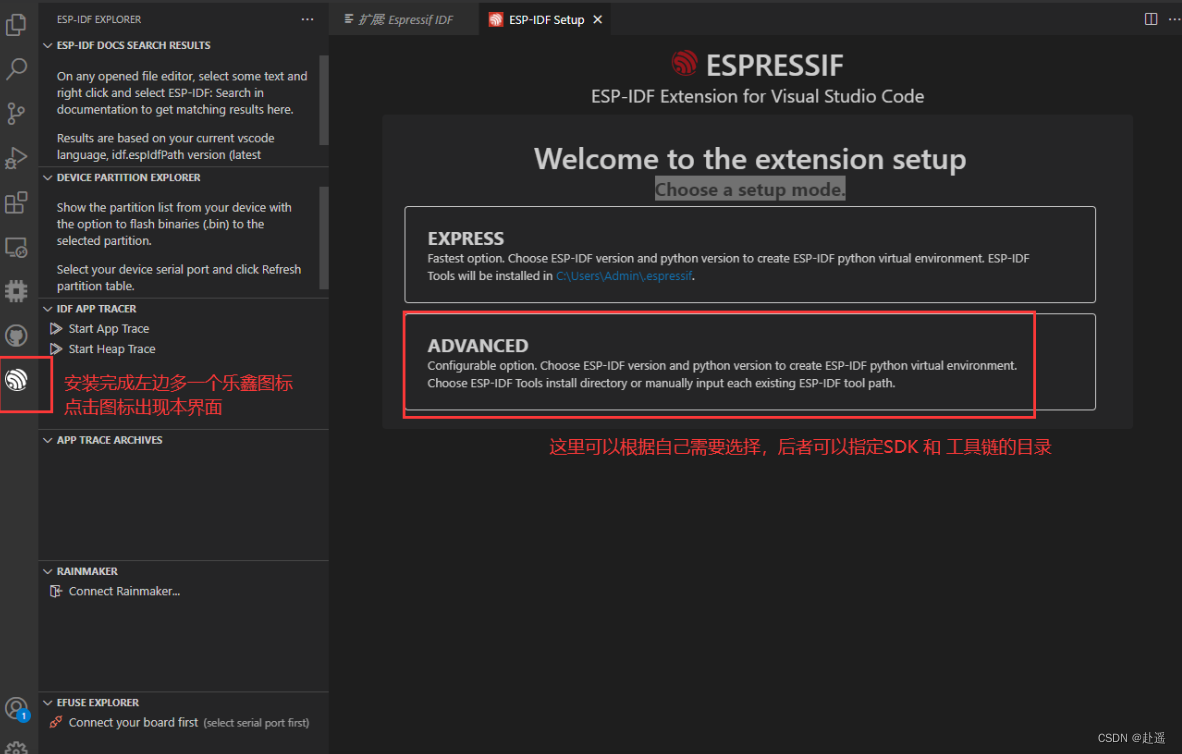1182x754 pixels.
Task: Open Extensions view icon
Action: 16,202
